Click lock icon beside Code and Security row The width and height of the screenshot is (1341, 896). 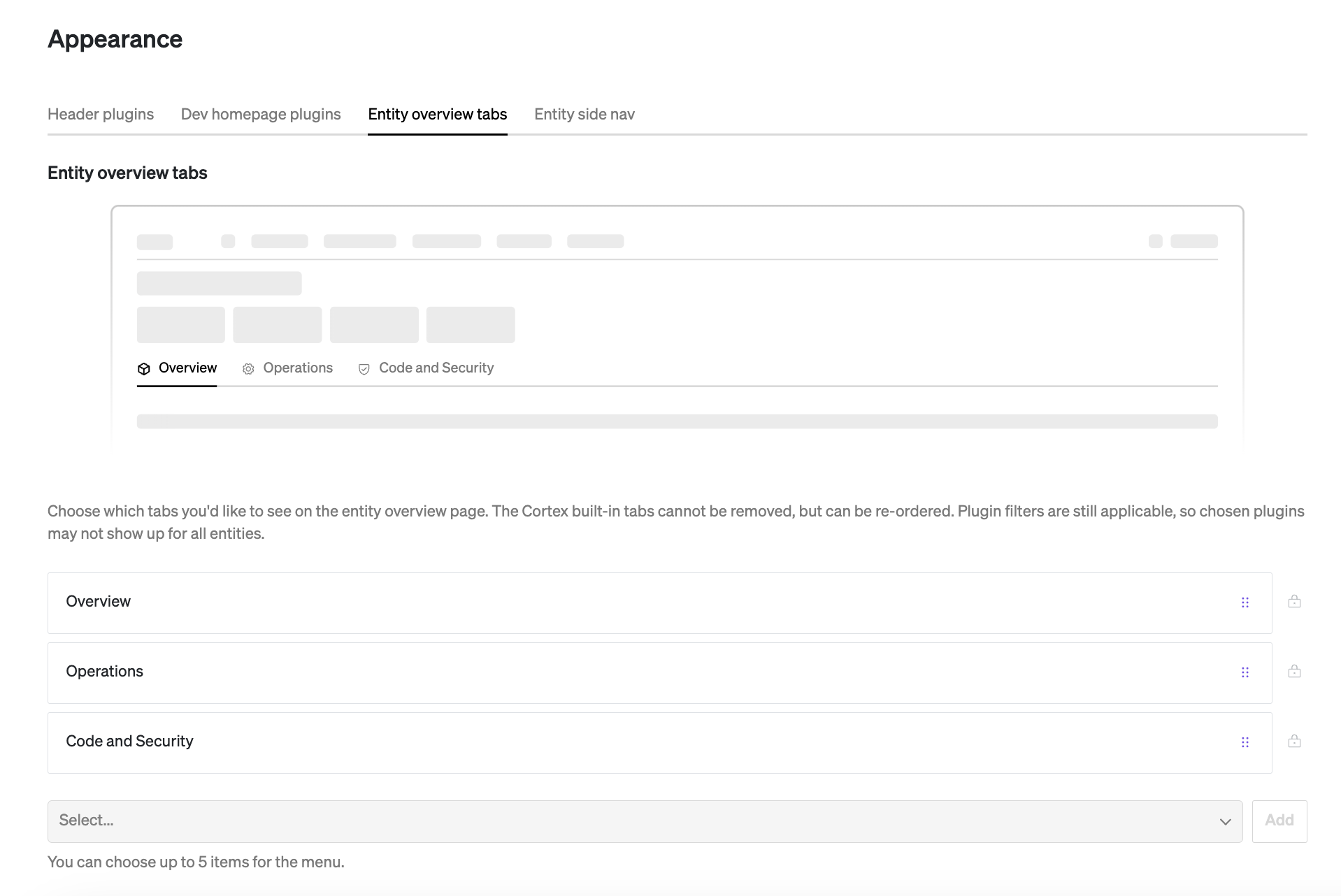pos(1294,741)
